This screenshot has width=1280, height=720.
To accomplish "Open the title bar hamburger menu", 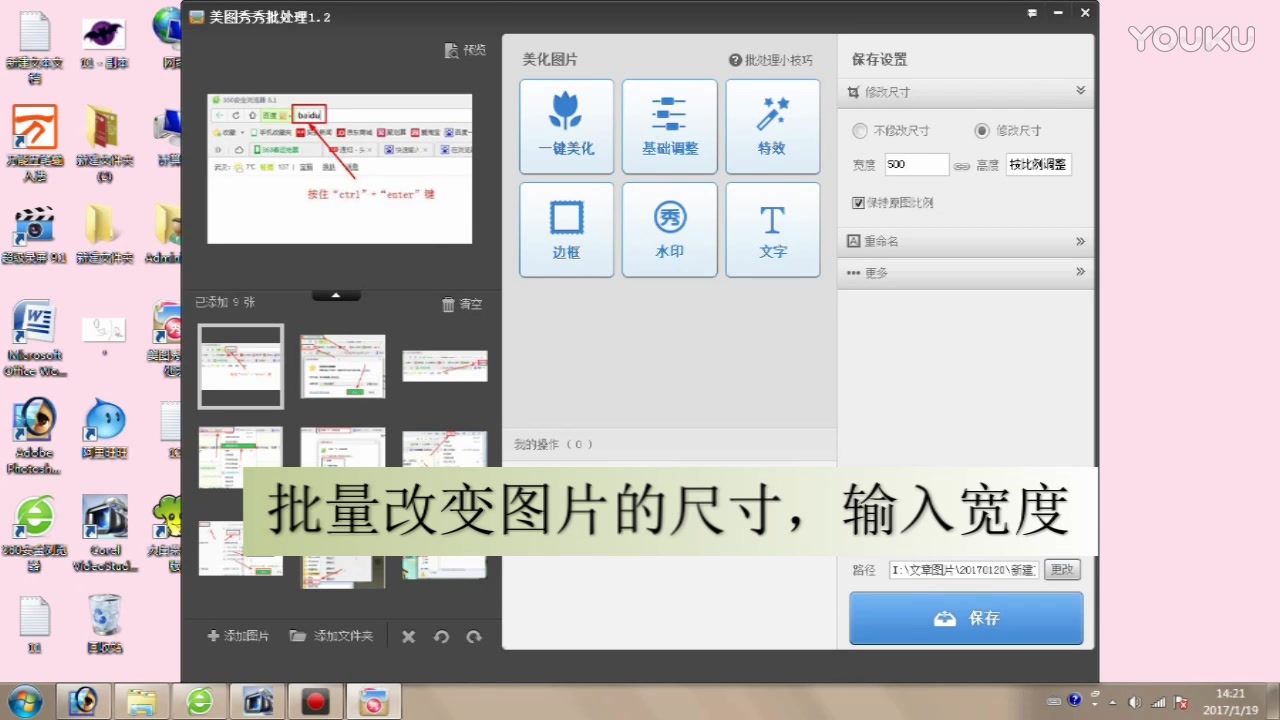I will (1032, 13).
